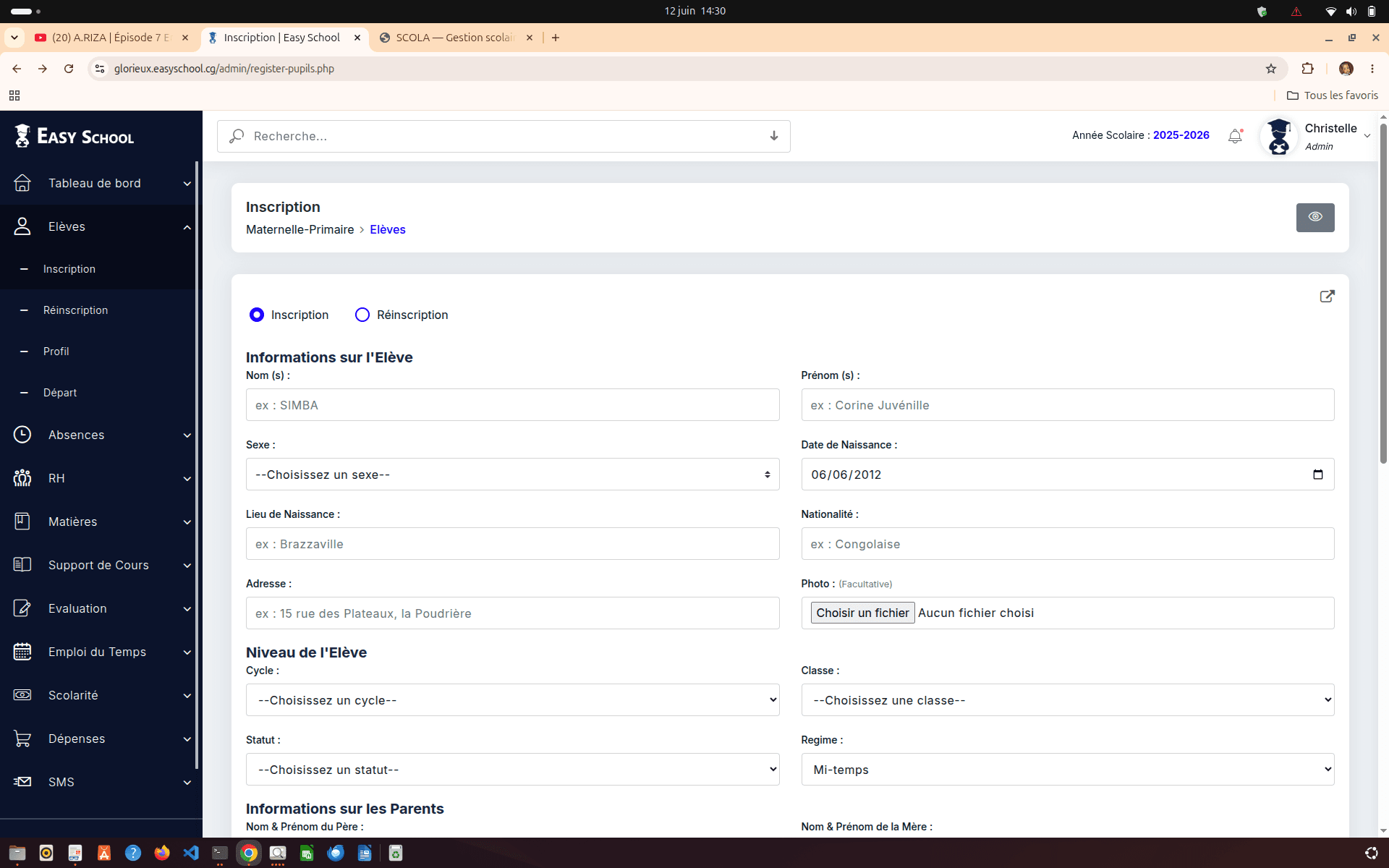1389x868 pixels.
Task: Collapse the Elèves menu chevron
Action: (187, 227)
